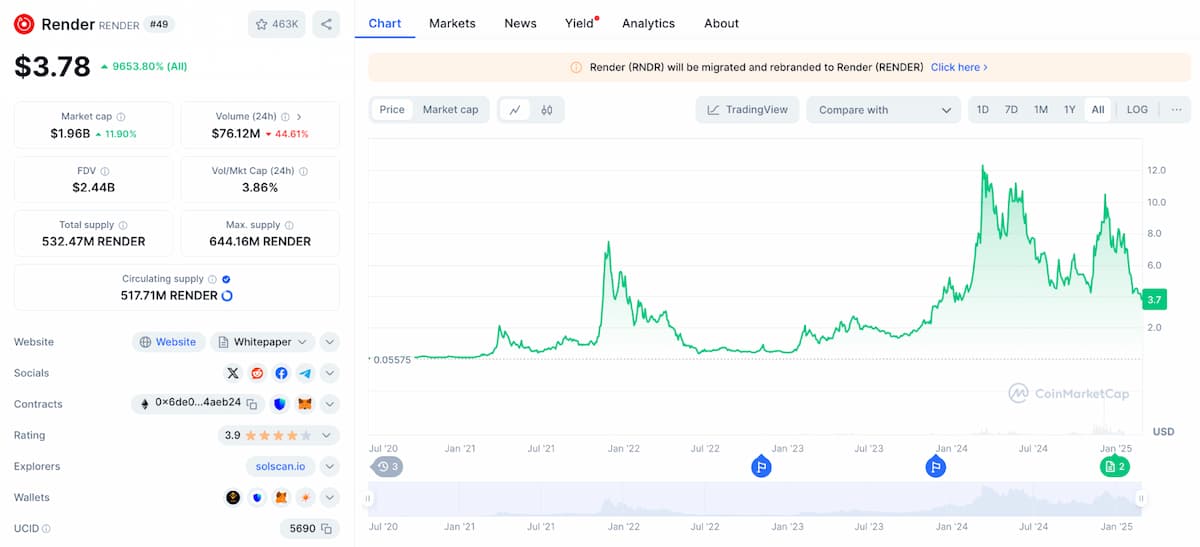Click the left handle of the range slider
Image resolution: width=1200 pixels, height=547 pixels.
click(x=368, y=498)
